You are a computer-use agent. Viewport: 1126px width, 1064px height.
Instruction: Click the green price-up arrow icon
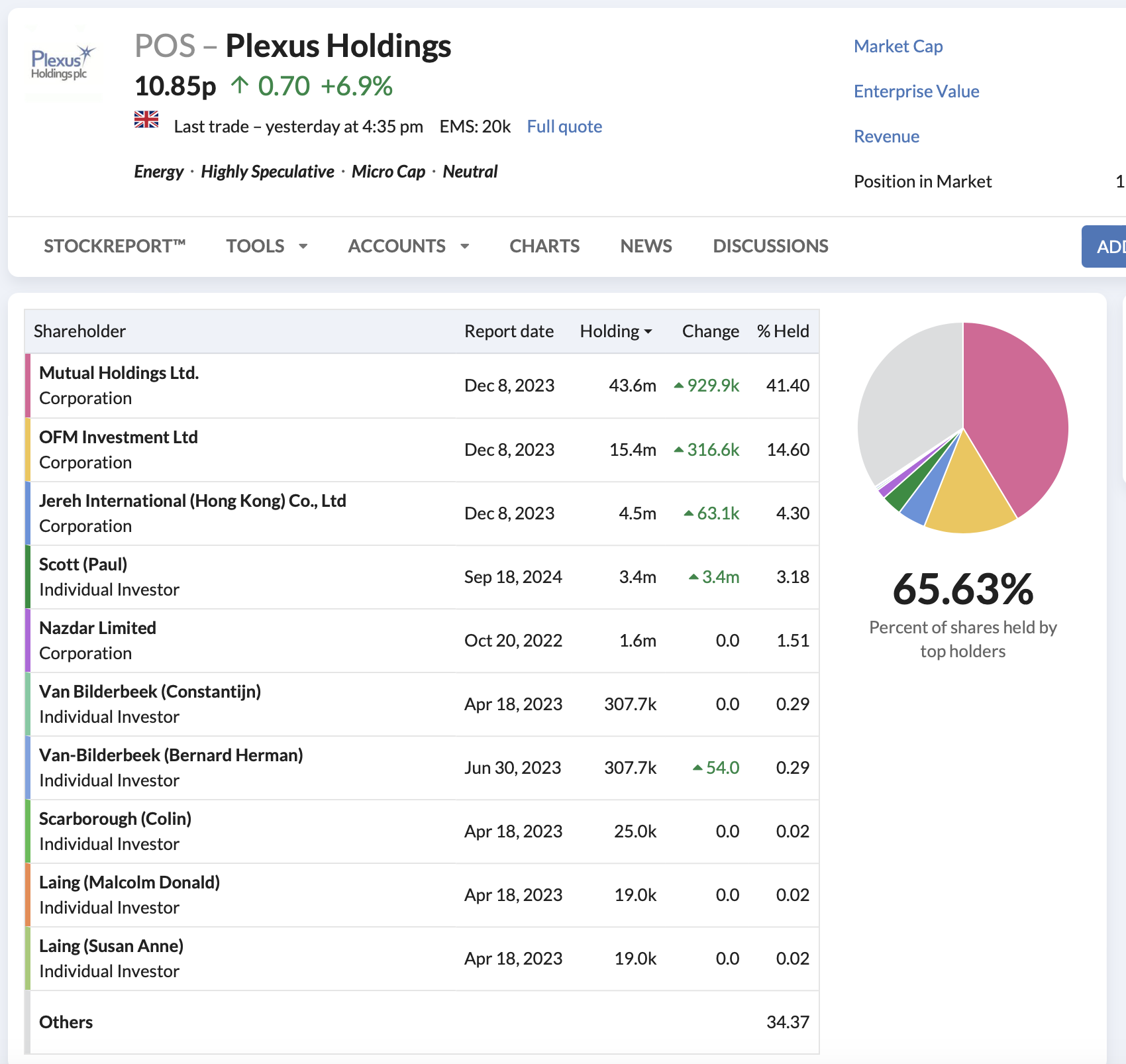click(x=240, y=85)
